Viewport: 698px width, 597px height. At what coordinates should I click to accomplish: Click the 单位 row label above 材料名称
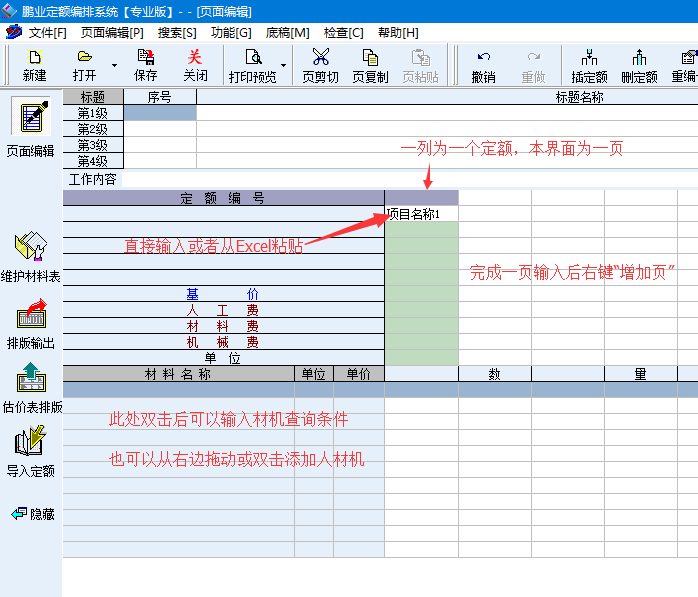click(223, 358)
